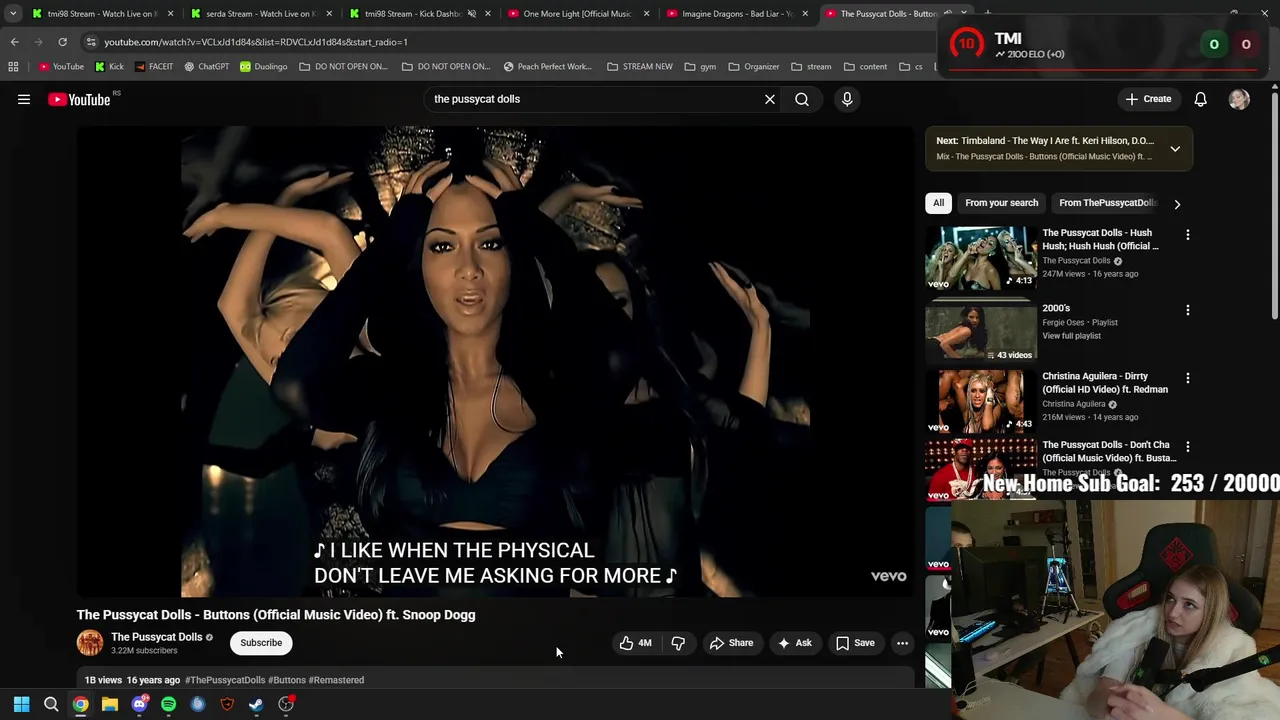This screenshot has width=1280, height=720.
Task: Open the account avatar menu
Action: tap(1239, 99)
